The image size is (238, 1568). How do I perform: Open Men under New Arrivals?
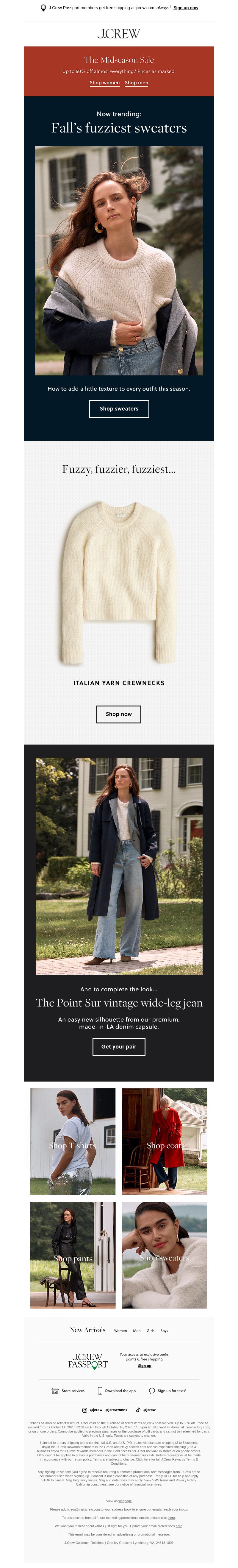tap(136, 1331)
